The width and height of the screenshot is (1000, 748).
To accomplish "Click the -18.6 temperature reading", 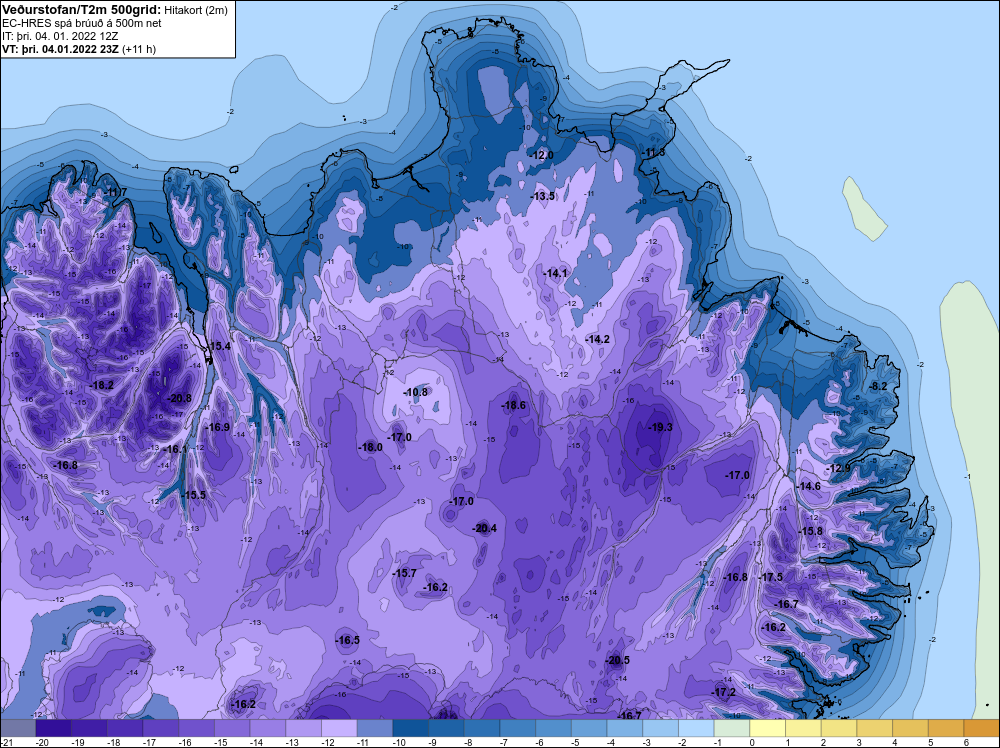I will click(513, 405).
